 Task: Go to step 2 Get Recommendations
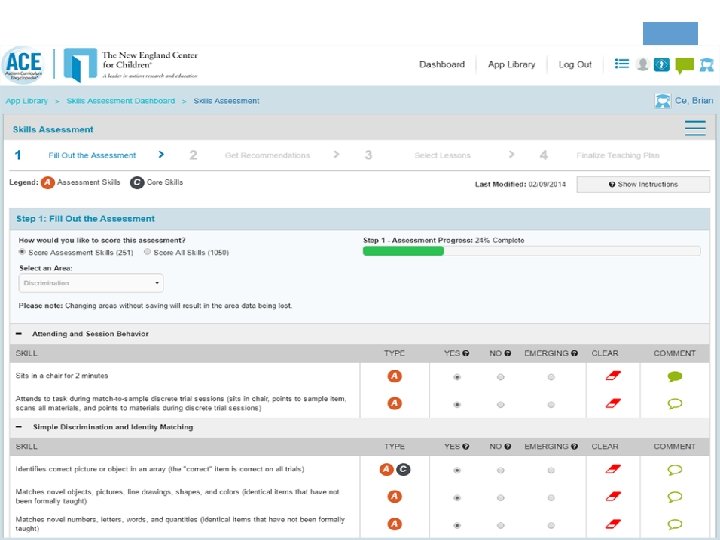point(267,155)
